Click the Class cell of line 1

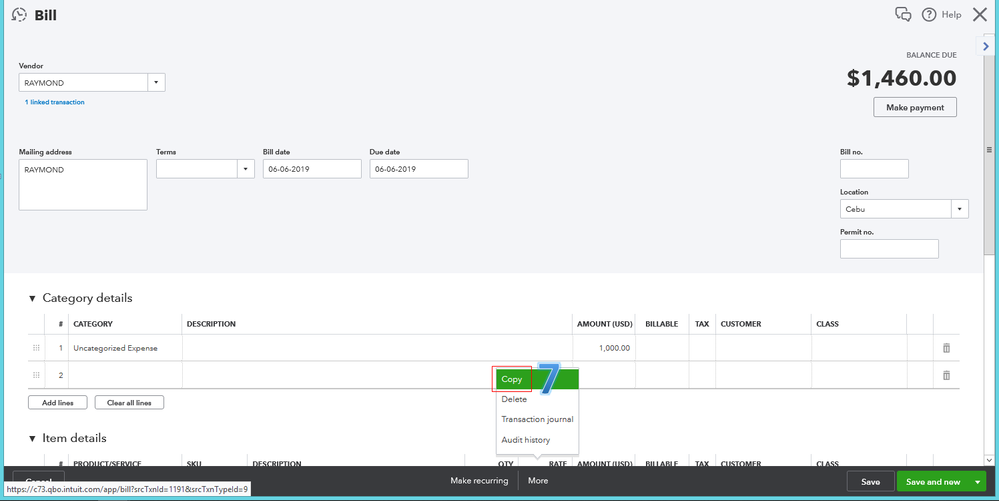point(859,348)
